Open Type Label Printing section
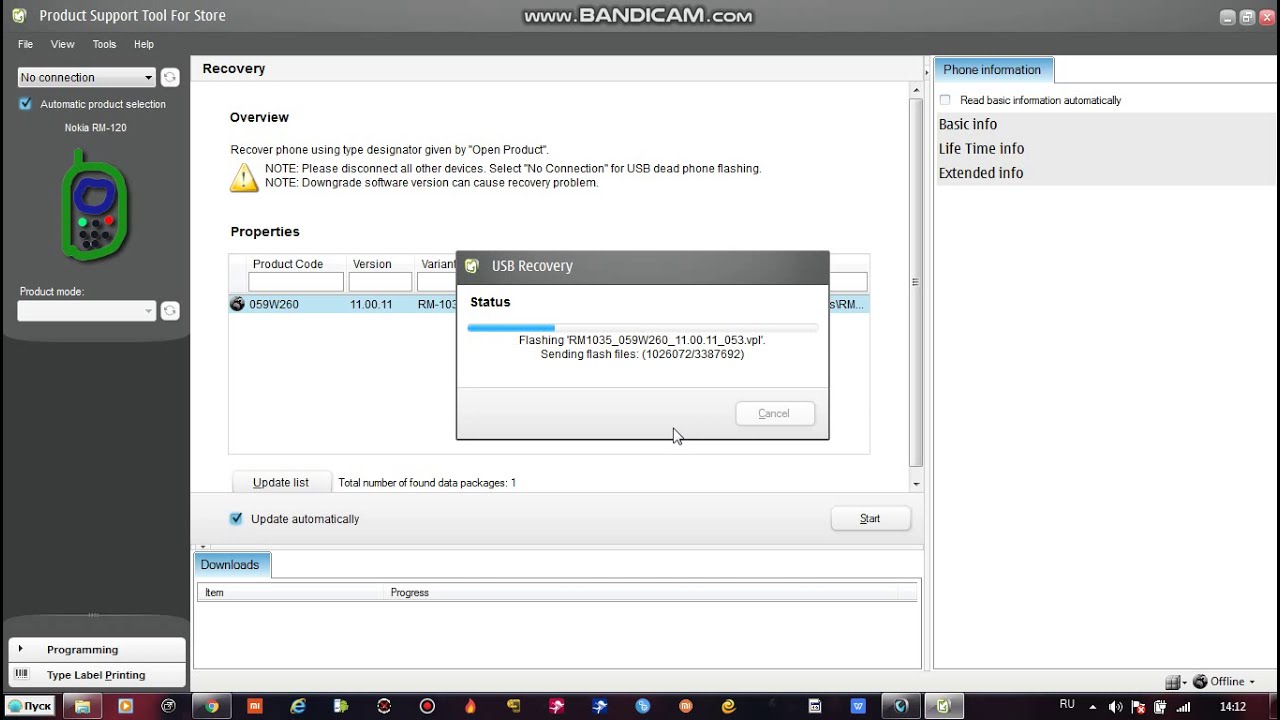 click(x=97, y=675)
